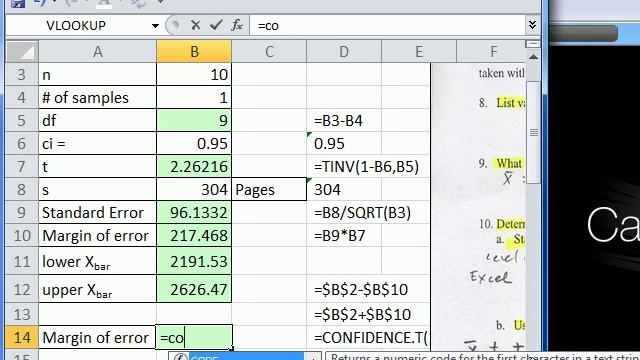The height and width of the screenshot is (360, 640).
Task: Expand the formula bar
Action: [532, 25]
